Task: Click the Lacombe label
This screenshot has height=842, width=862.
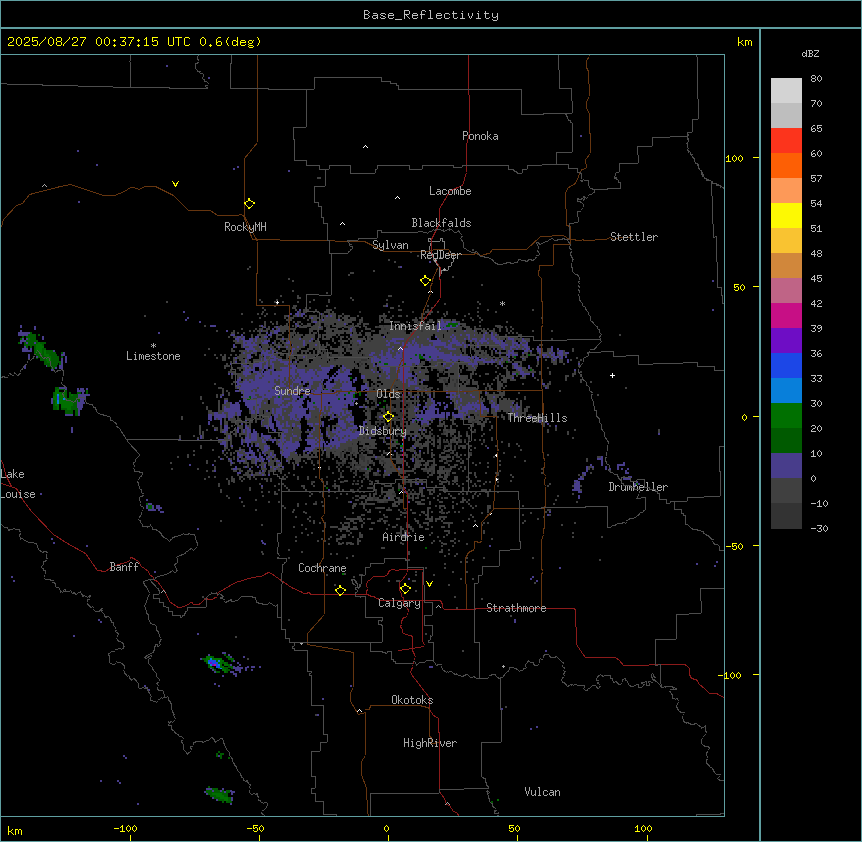Action: point(450,191)
